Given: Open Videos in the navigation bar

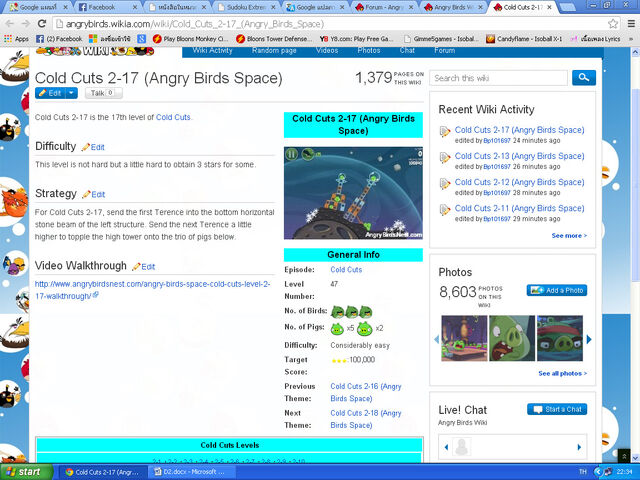Looking at the screenshot, I should tap(327, 51).
